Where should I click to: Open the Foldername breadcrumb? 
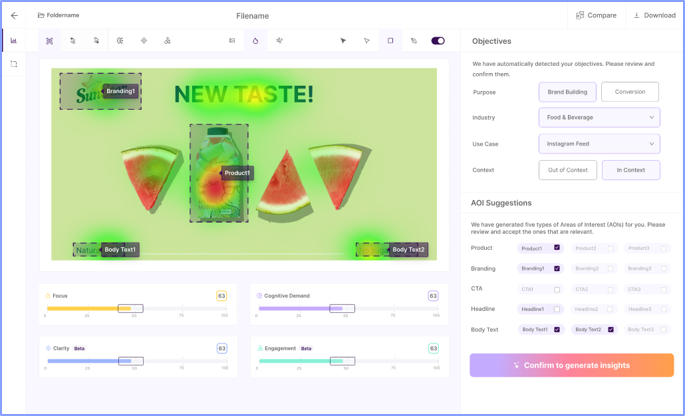(x=59, y=16)
